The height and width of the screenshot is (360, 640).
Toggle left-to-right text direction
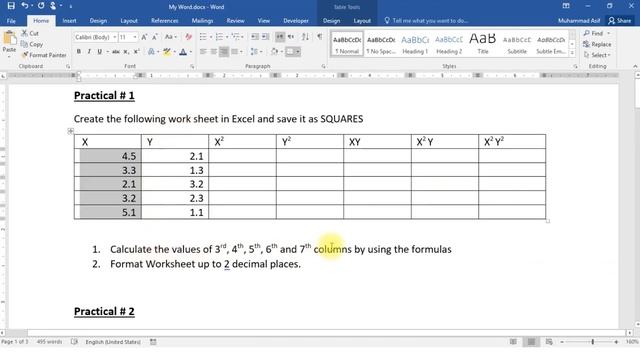click(280, 37)
